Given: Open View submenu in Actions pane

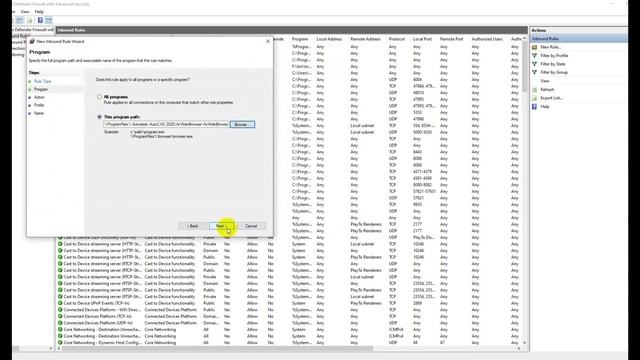Looking at the screenshot, I should [x=545, y=81].
